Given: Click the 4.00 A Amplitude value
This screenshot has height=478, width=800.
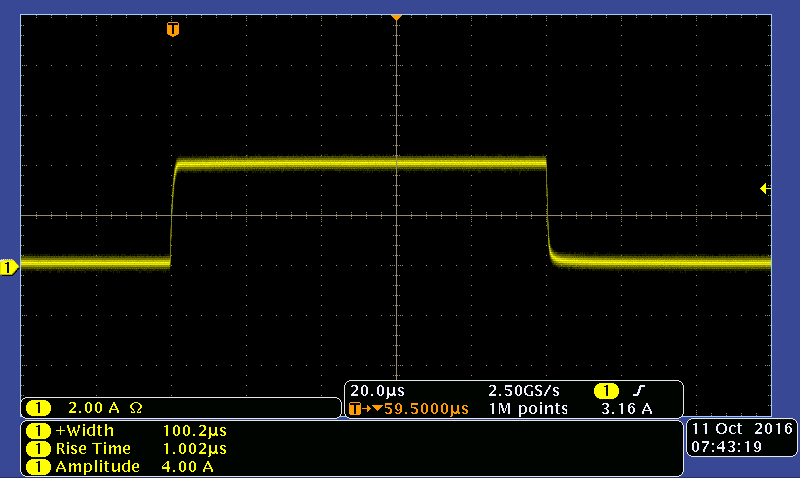Looking at the screenshot, I should 188,467.
